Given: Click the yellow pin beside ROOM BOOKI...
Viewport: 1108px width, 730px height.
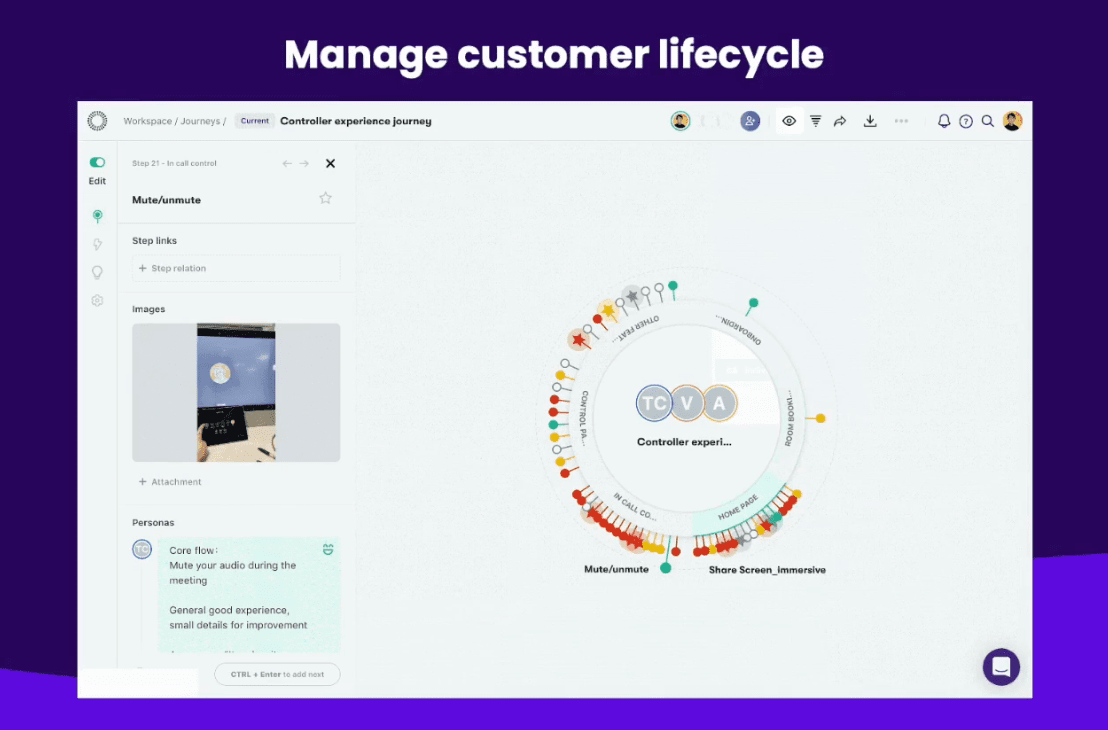Looking at the screenshot, I should [820, 418].
